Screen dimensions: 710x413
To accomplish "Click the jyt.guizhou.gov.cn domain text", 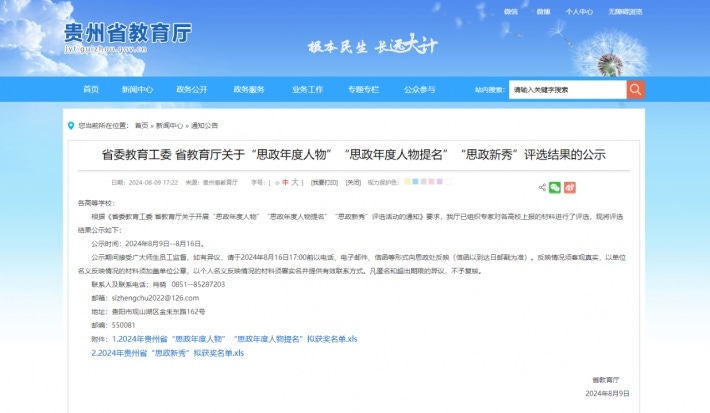I will (106, 49).
